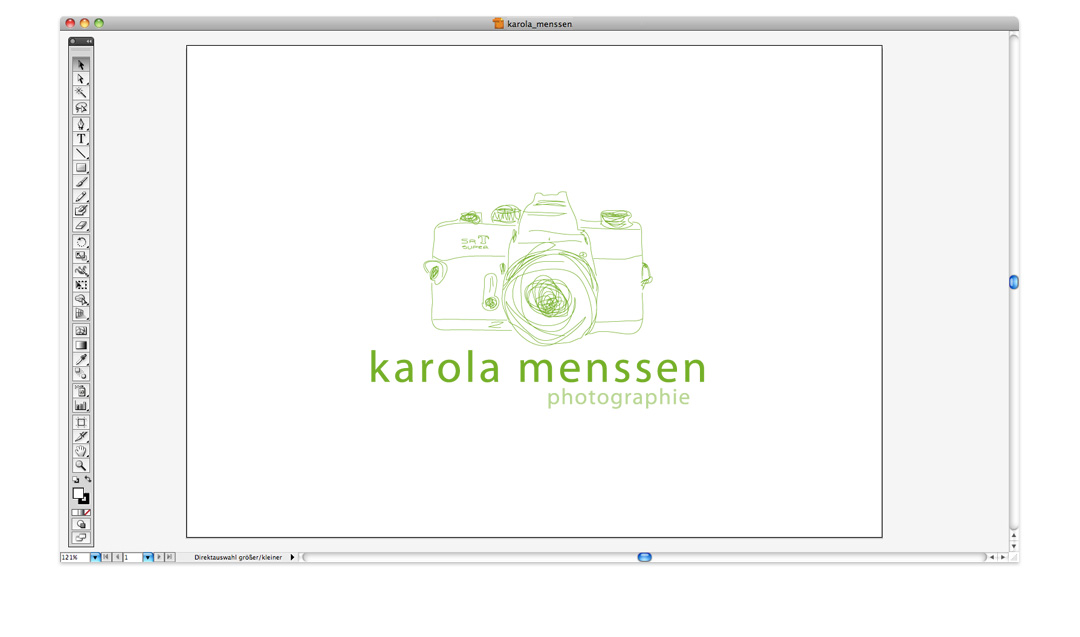Viewport: 1080px width, 637px height.
Task: Go to the next artboard
Action: [x=159, y=557]
